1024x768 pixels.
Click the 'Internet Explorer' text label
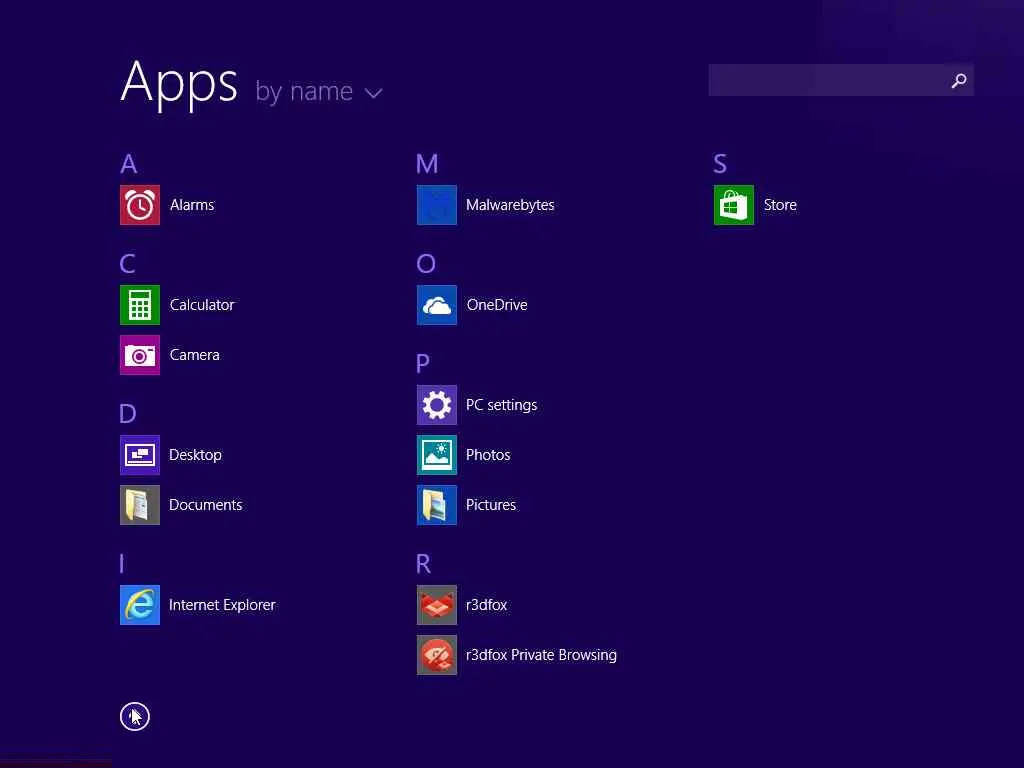tap(222, 605)
